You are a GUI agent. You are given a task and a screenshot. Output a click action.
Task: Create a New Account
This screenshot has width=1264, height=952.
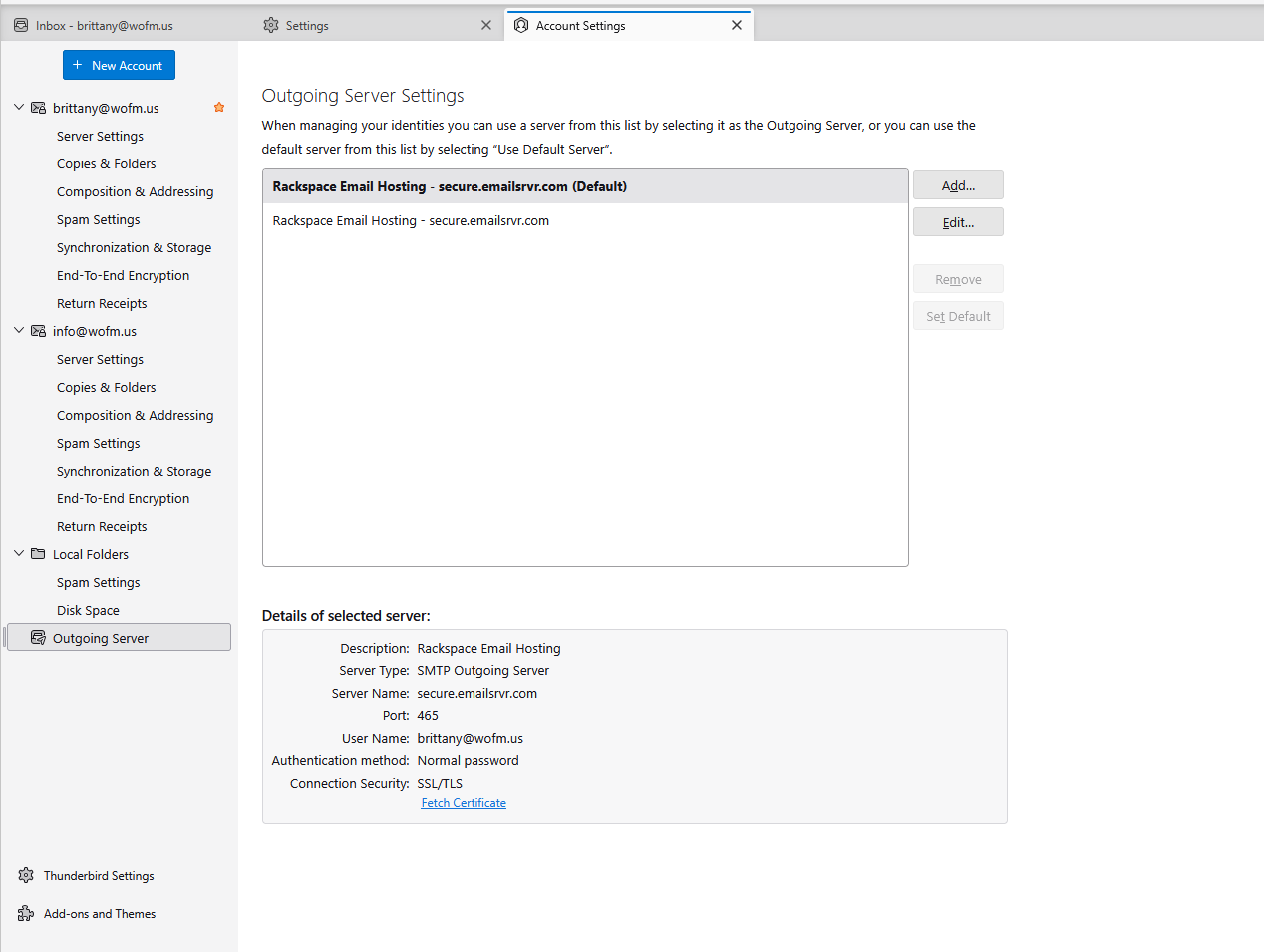coord(119,65)
